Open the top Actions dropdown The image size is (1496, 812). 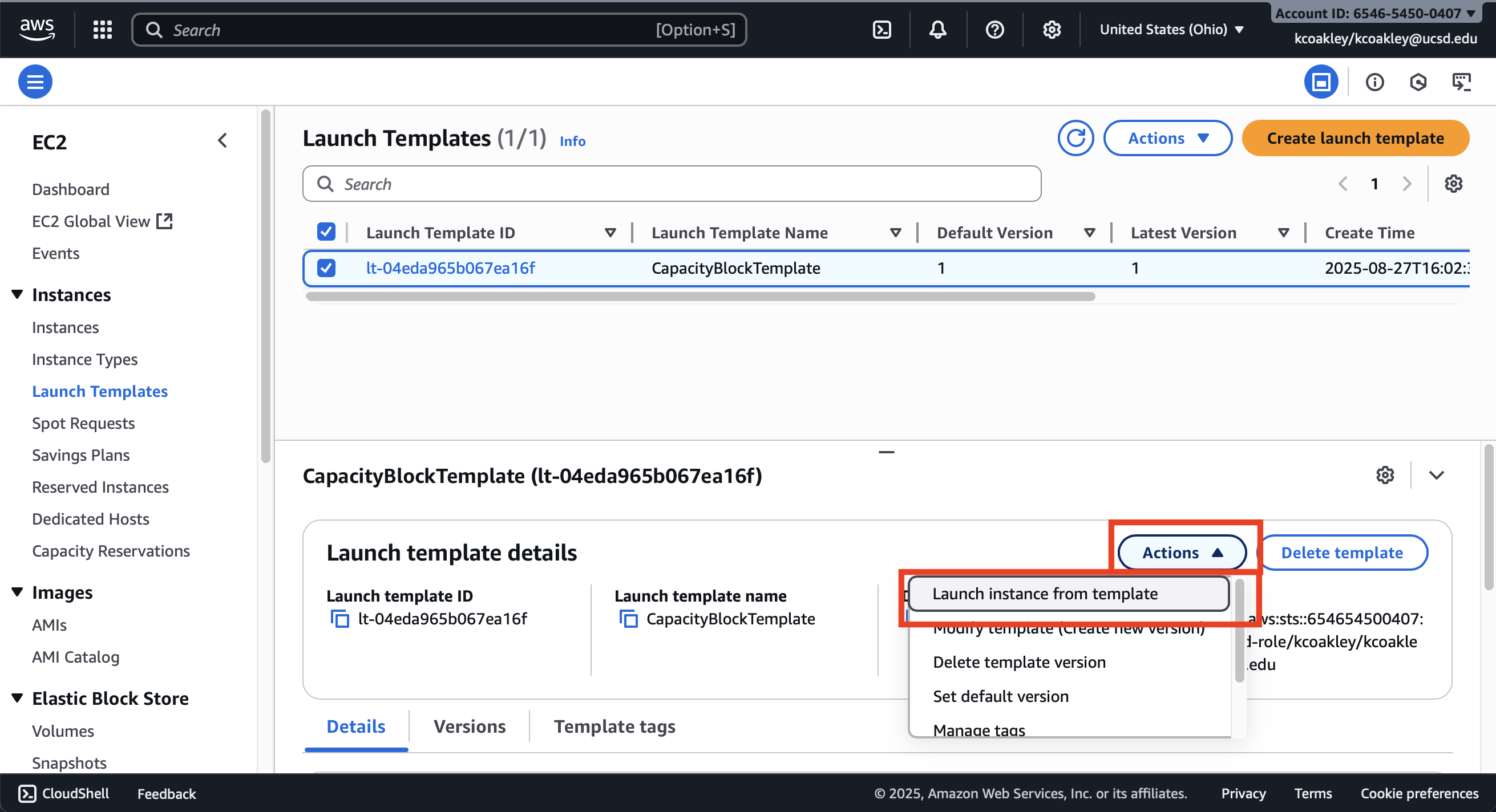(1167, 138)
